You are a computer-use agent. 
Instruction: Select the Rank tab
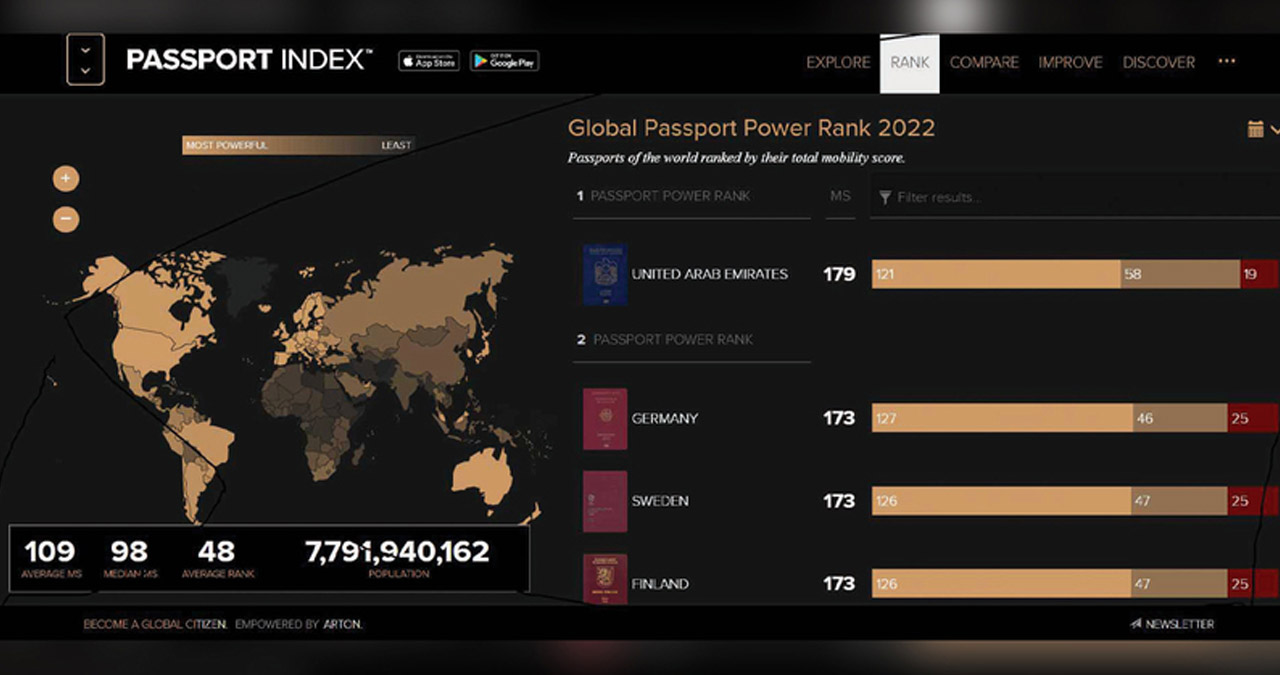[x=910, y=62]
